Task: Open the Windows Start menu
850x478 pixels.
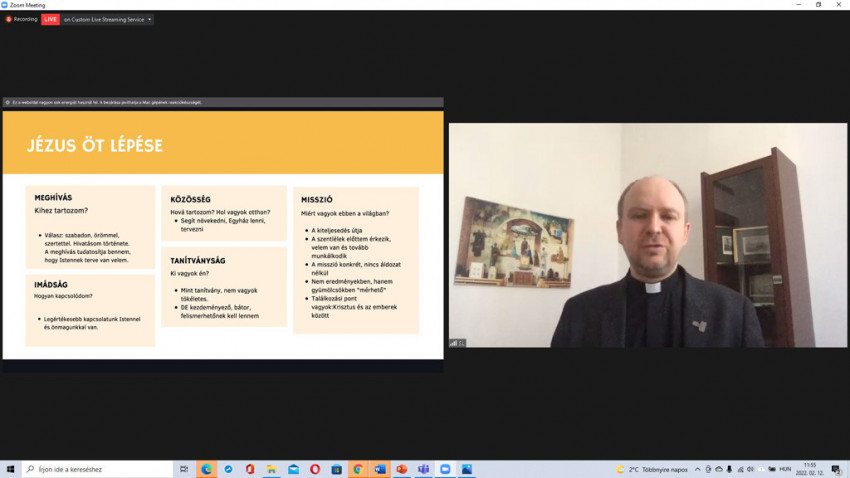Action: (x=10, y=469)
